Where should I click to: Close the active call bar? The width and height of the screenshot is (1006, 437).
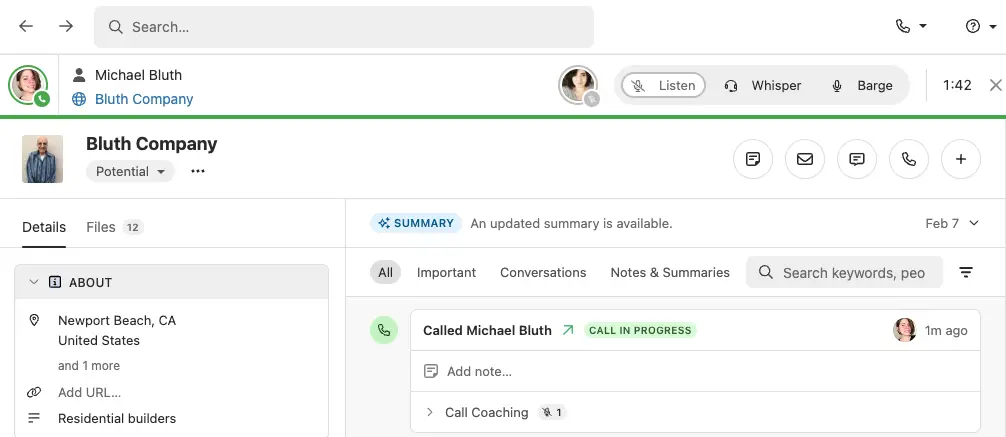(x=995, y=85)
